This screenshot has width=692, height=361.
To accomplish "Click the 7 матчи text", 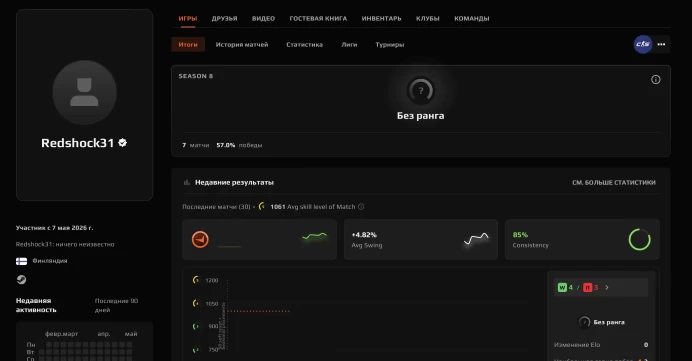I will (x=196, y=145).
